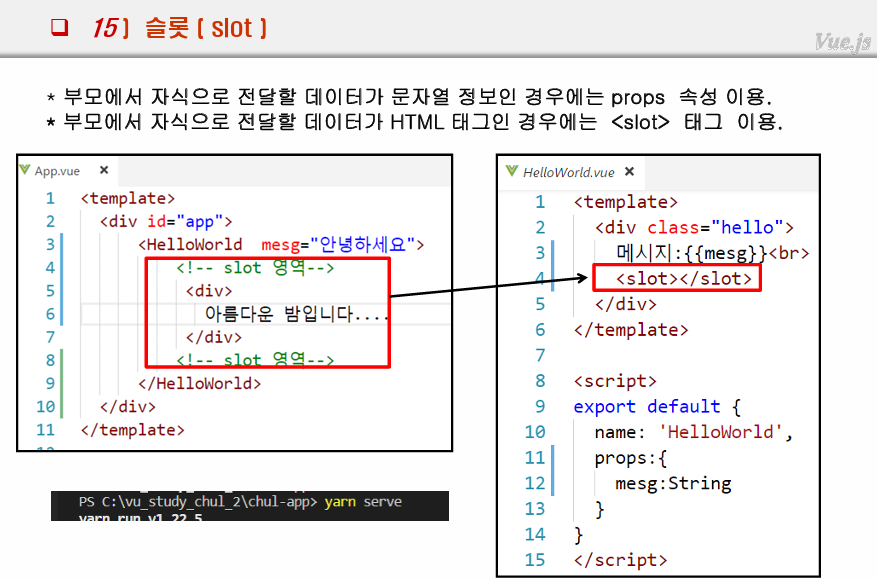Close the App.vue tab
Image resolution: width=877 pixels, height=580 pixels.
coord(104,170)
